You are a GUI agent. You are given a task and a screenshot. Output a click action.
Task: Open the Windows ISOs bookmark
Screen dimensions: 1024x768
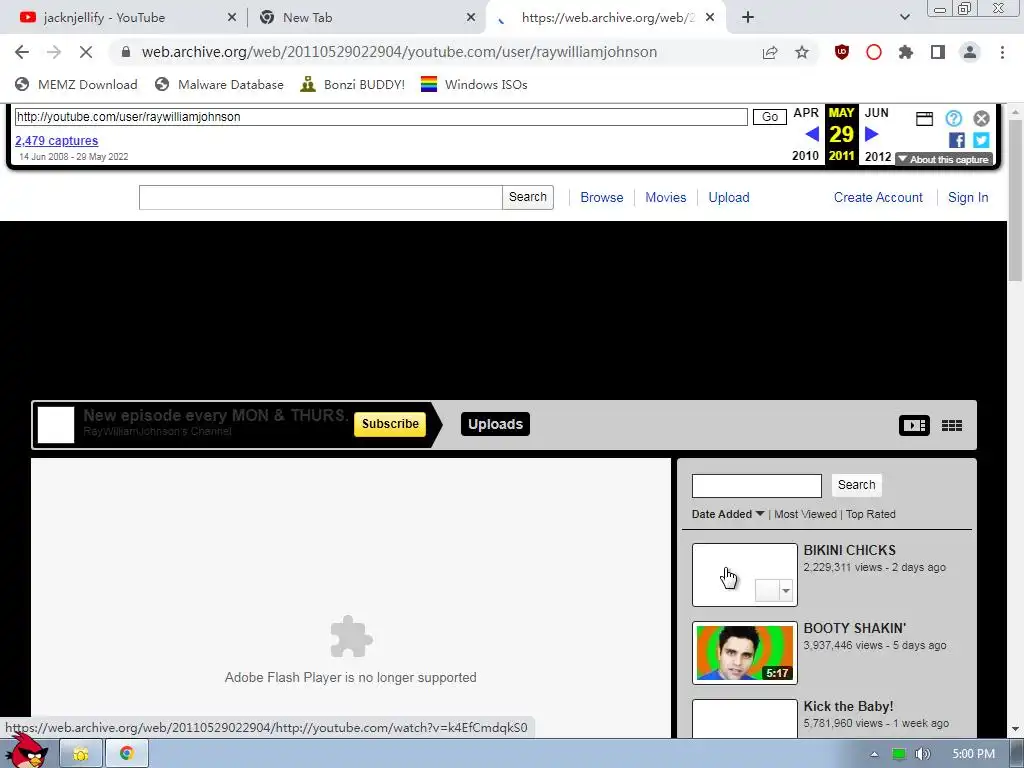pos(474,84)
